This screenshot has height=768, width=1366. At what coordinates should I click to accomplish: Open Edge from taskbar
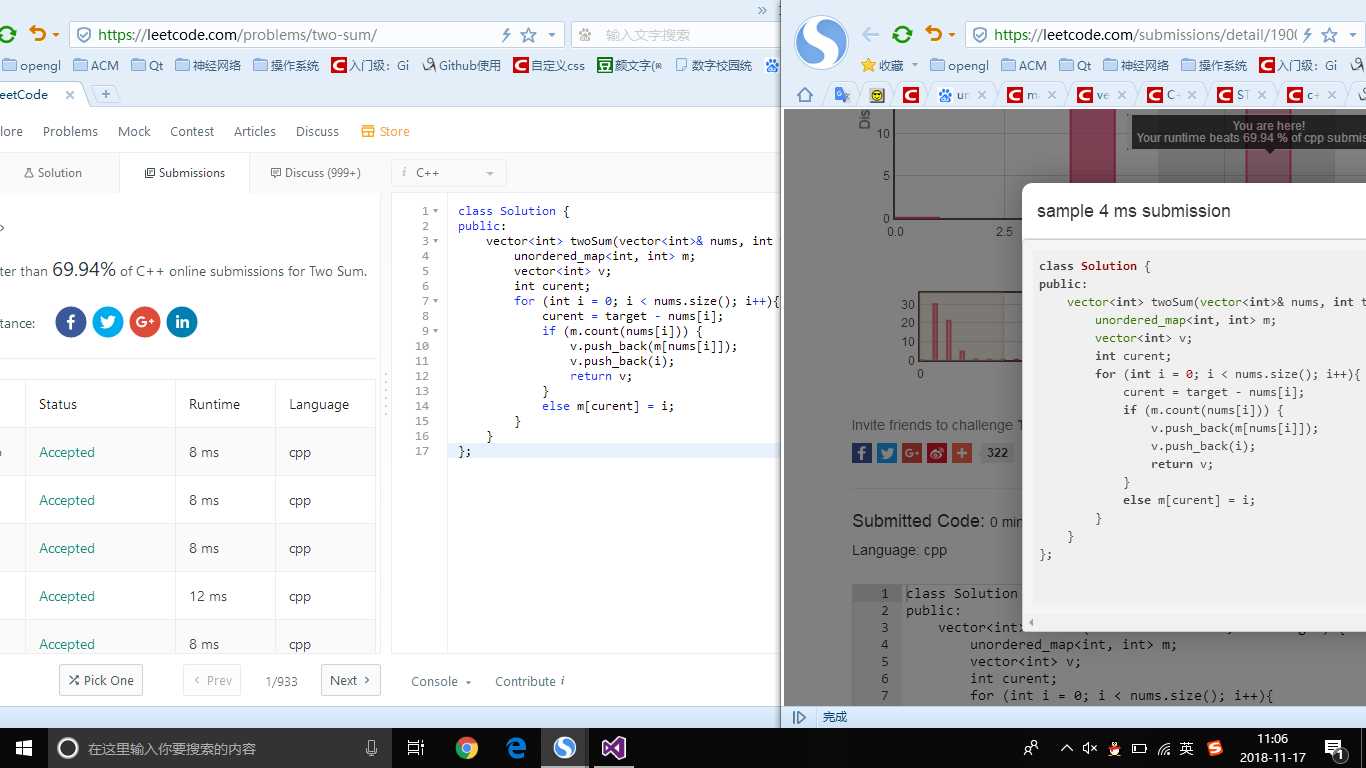(516, 748)
